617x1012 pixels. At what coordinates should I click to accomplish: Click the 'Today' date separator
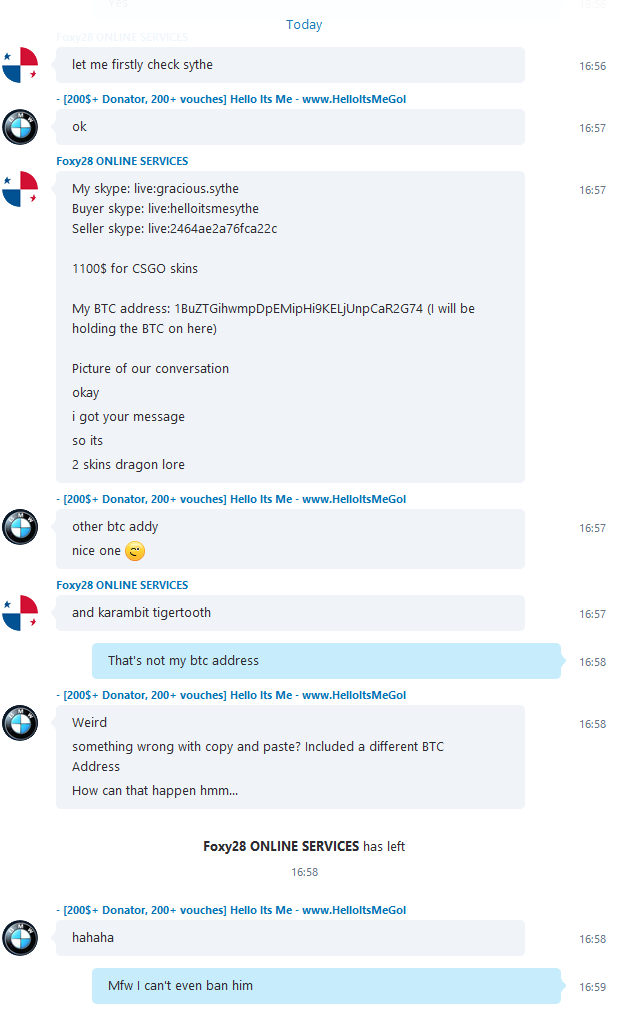304,25
